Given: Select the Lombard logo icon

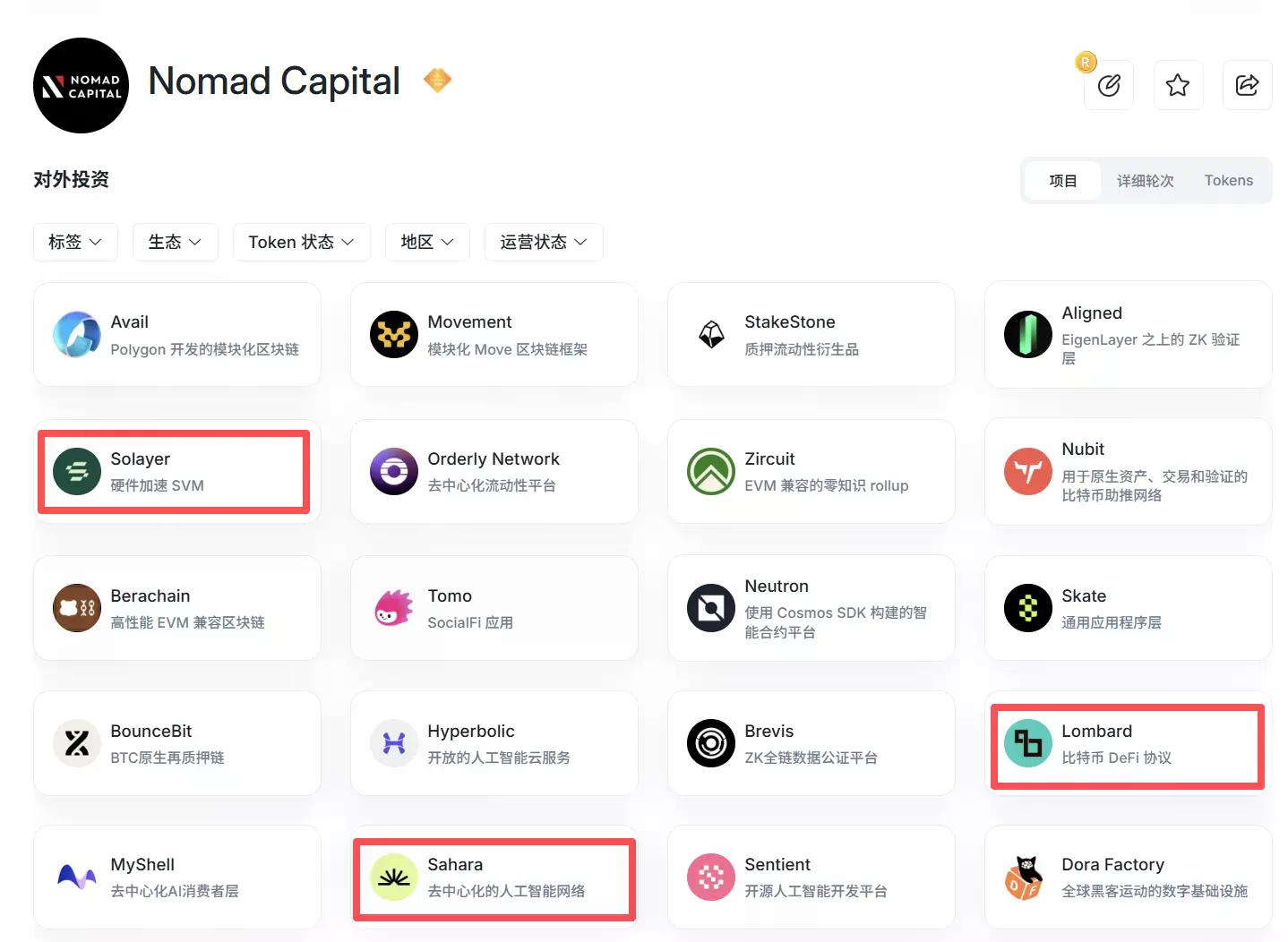Looking at the screenshot, I should pyautogui.click(x=1027, y=743).
